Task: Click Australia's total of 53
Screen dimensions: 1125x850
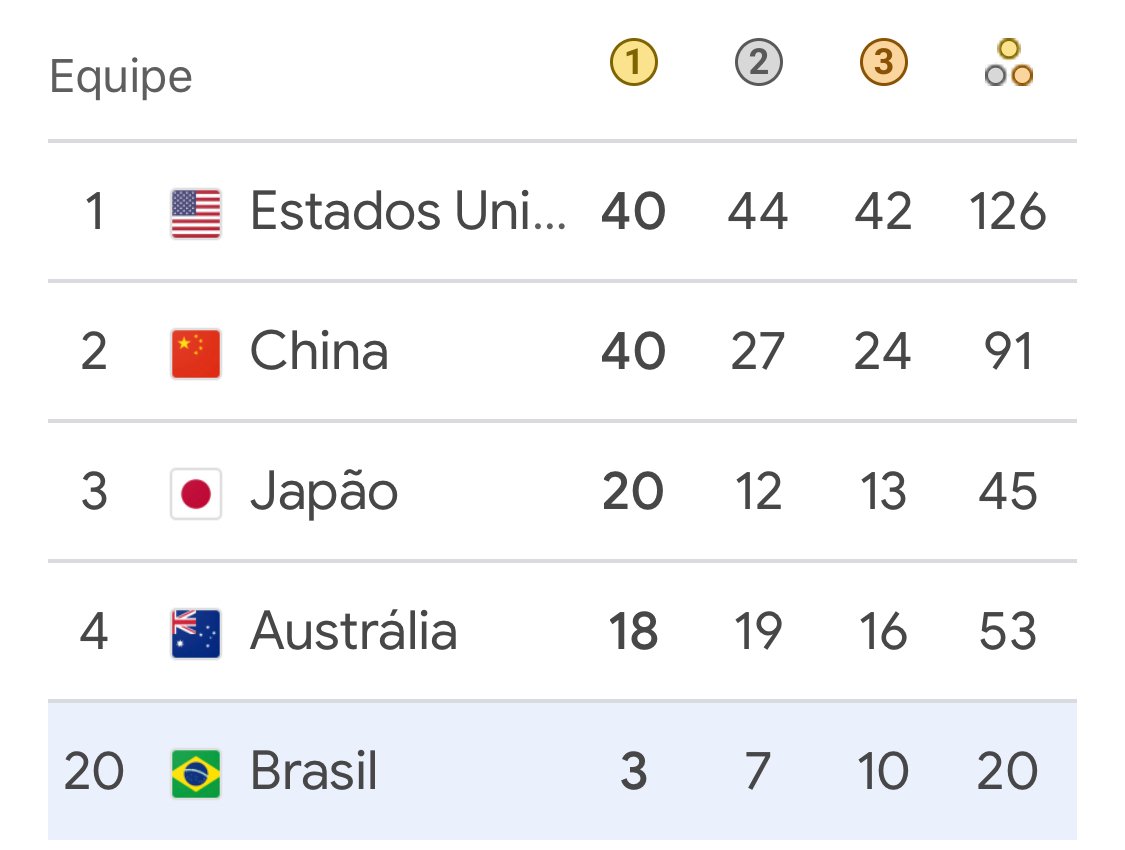Action: click(x=1007, y=631)
